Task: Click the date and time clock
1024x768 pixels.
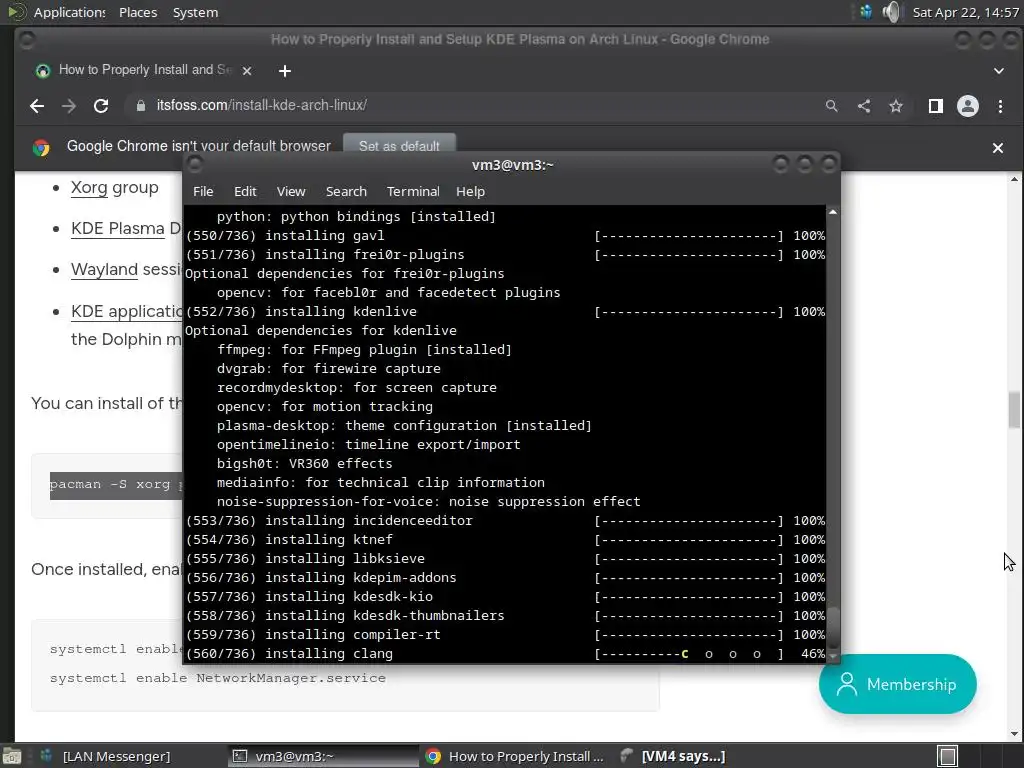Action: (965, 12)
